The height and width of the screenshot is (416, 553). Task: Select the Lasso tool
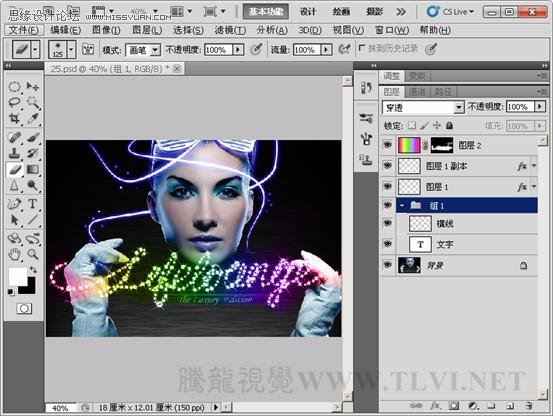pos(14,102)
